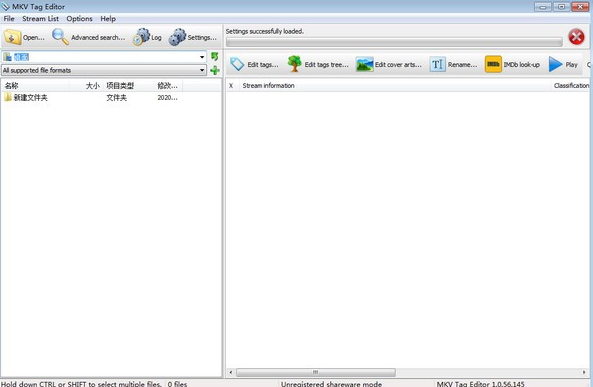Cancel operation with the red X button
Viewport: 593px width, 387px height.
(x=576, y=37)
